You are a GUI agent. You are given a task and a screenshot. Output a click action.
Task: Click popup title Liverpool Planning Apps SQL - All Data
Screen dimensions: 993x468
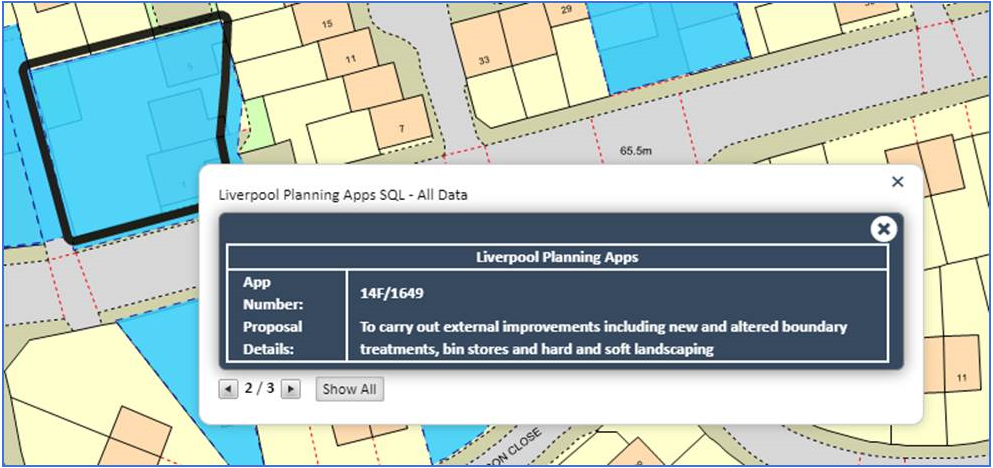pos(343,195)
